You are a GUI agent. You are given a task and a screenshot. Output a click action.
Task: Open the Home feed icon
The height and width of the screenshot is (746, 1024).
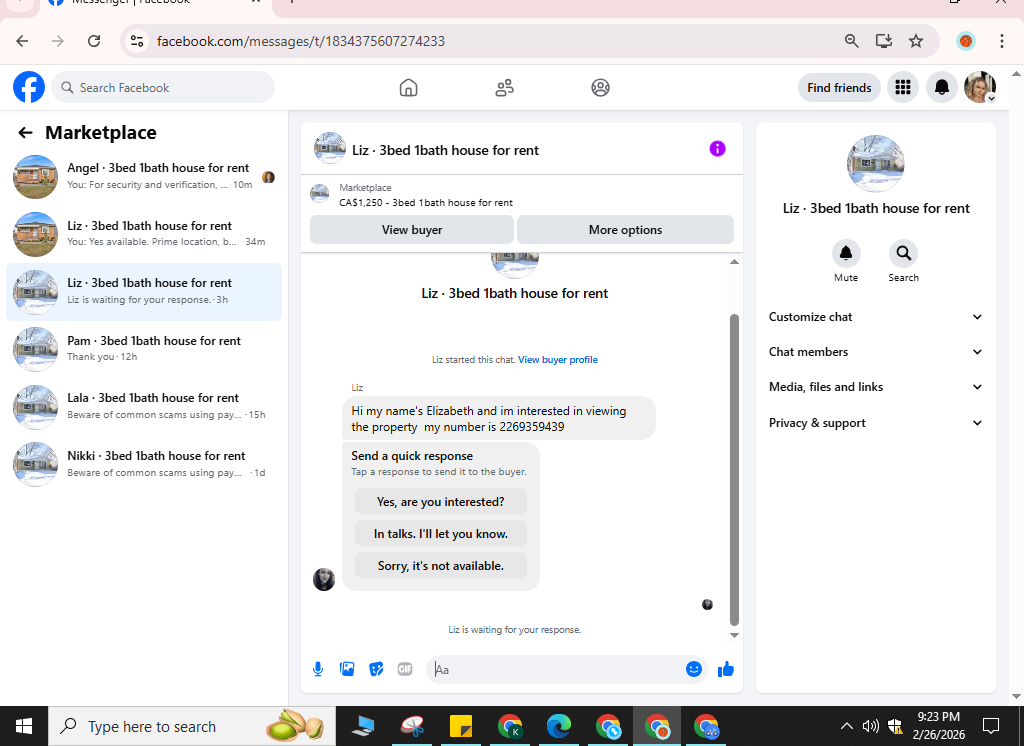[x=408, y=88]
